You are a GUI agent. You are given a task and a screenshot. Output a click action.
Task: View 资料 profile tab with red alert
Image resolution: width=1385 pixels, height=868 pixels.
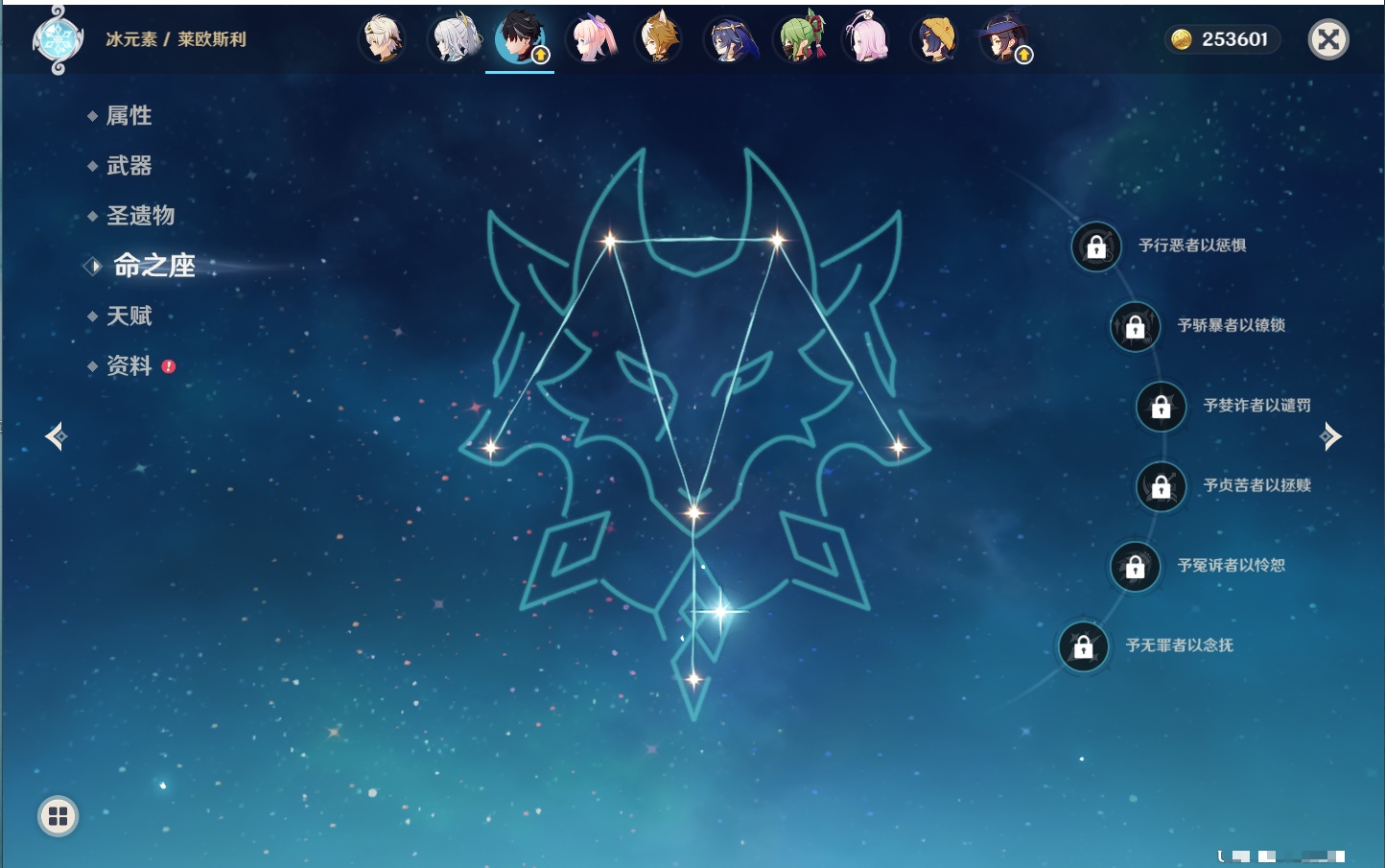pyautogui.click(x=129, y=365)
